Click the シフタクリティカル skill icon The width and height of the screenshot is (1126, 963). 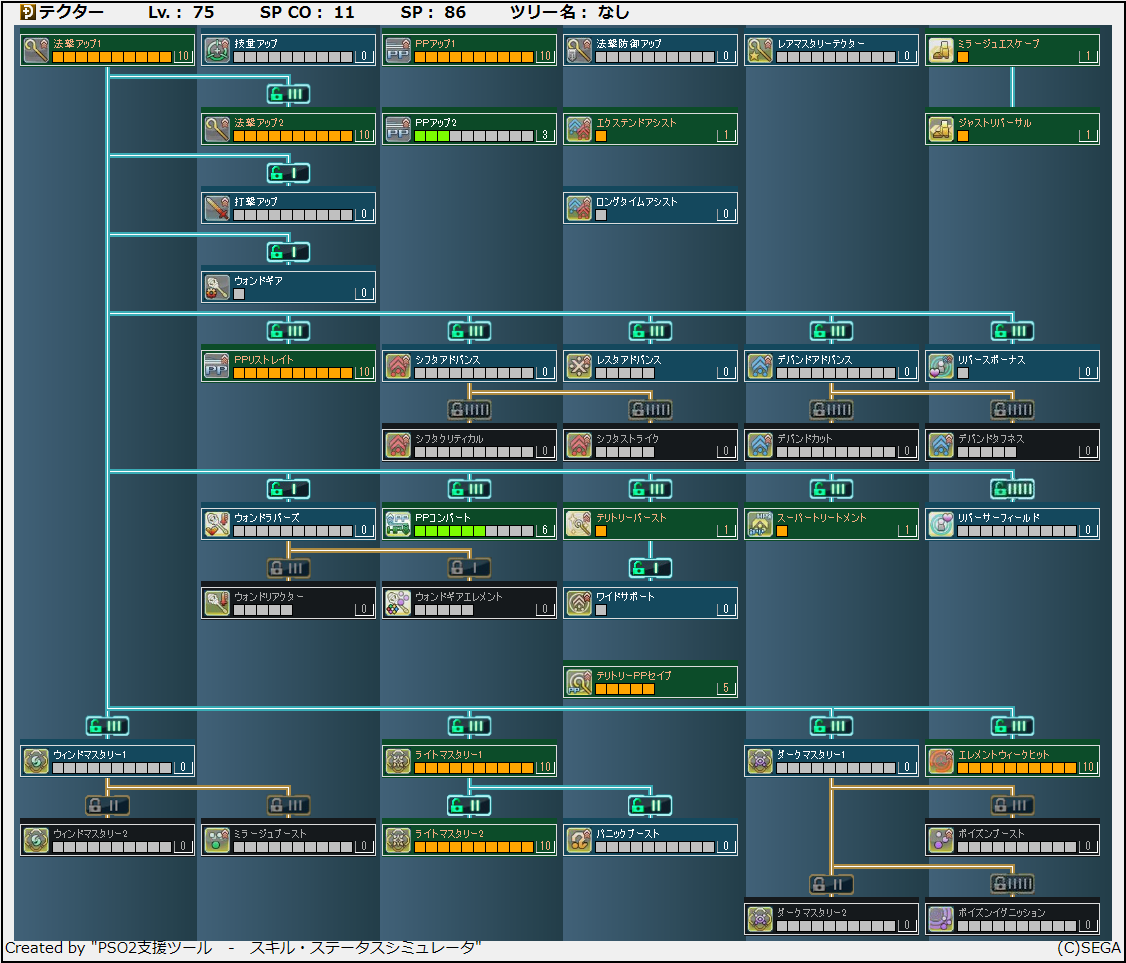coord(398,445)
